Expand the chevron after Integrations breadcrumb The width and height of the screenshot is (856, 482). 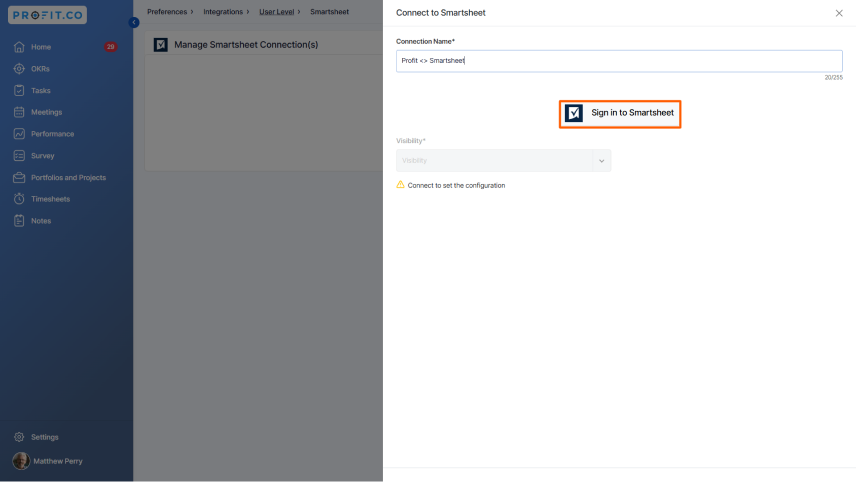click(248, 11)
